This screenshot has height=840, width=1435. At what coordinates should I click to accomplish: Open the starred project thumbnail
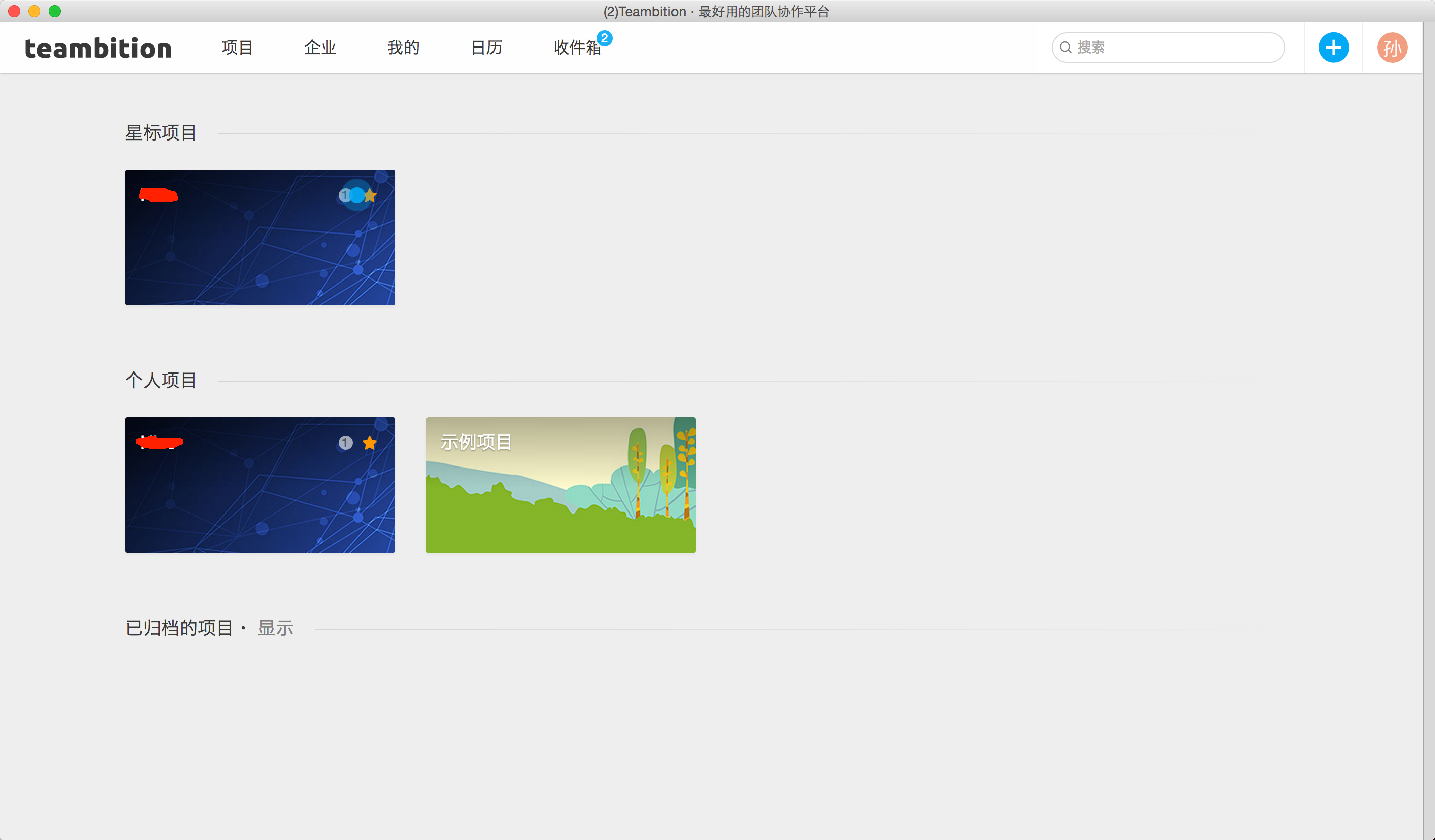coord(260,250)
